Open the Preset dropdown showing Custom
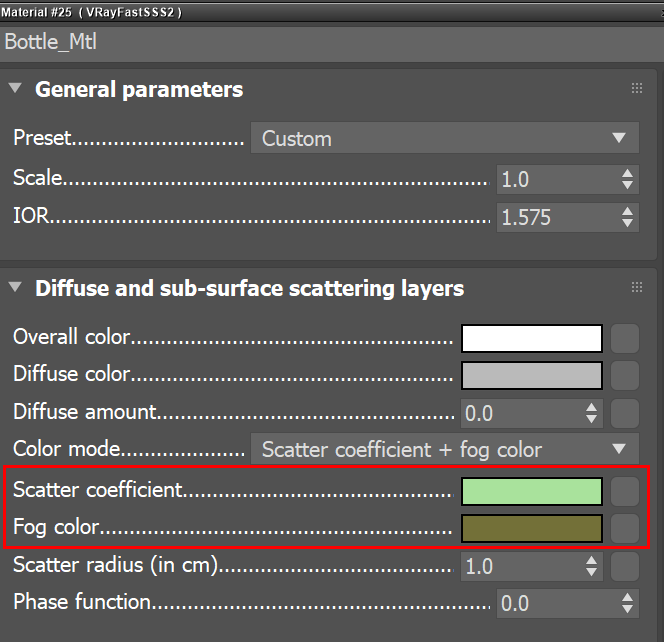Viewport: 664px width, 642px height. click(444, 139)
